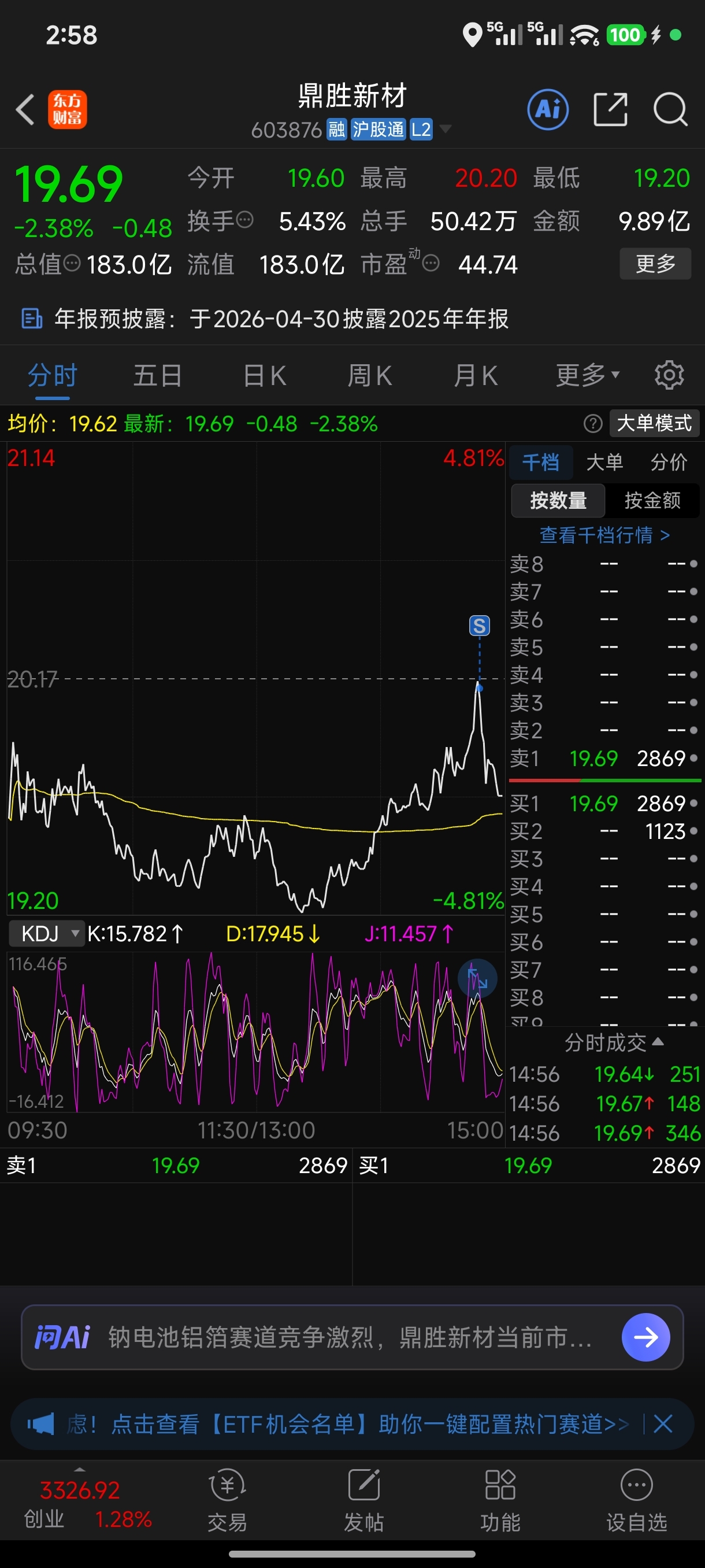Tap the 沪股通 badge
This screenshot has height=1568, width=705.
(x=378, y=129)
